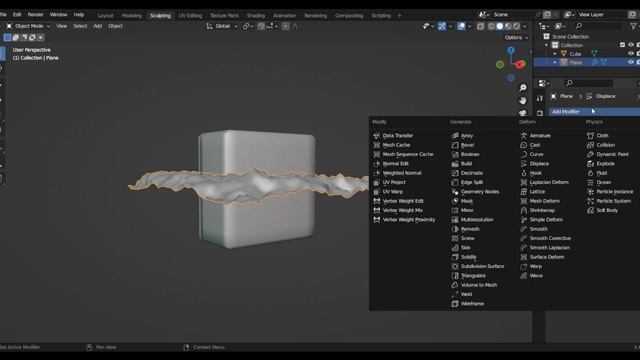Screen dimensions: 640x360
Task: Open the Render menu
Action: coord(36,14)
